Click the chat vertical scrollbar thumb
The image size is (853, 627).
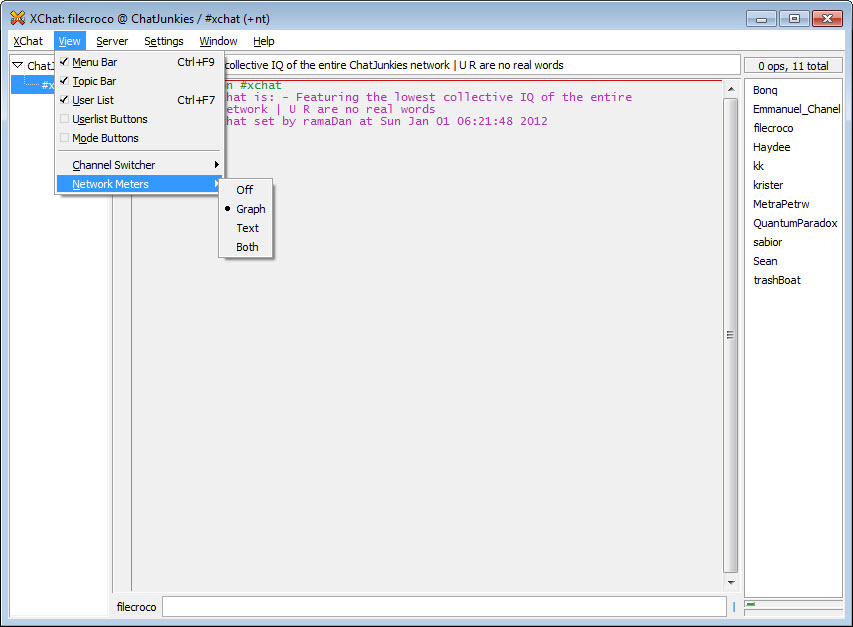731,335
